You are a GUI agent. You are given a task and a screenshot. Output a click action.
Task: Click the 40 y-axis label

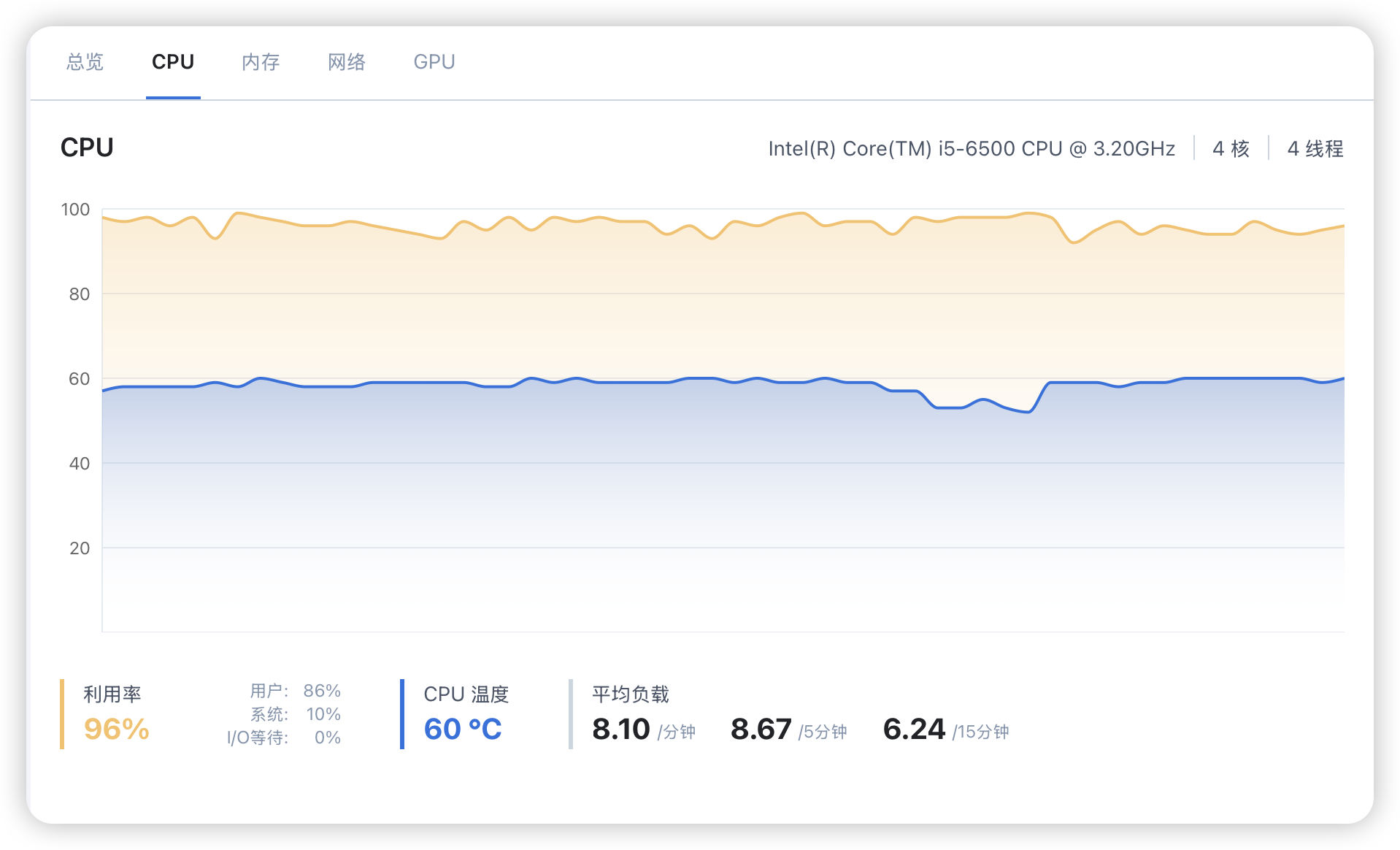pos(79,464)
